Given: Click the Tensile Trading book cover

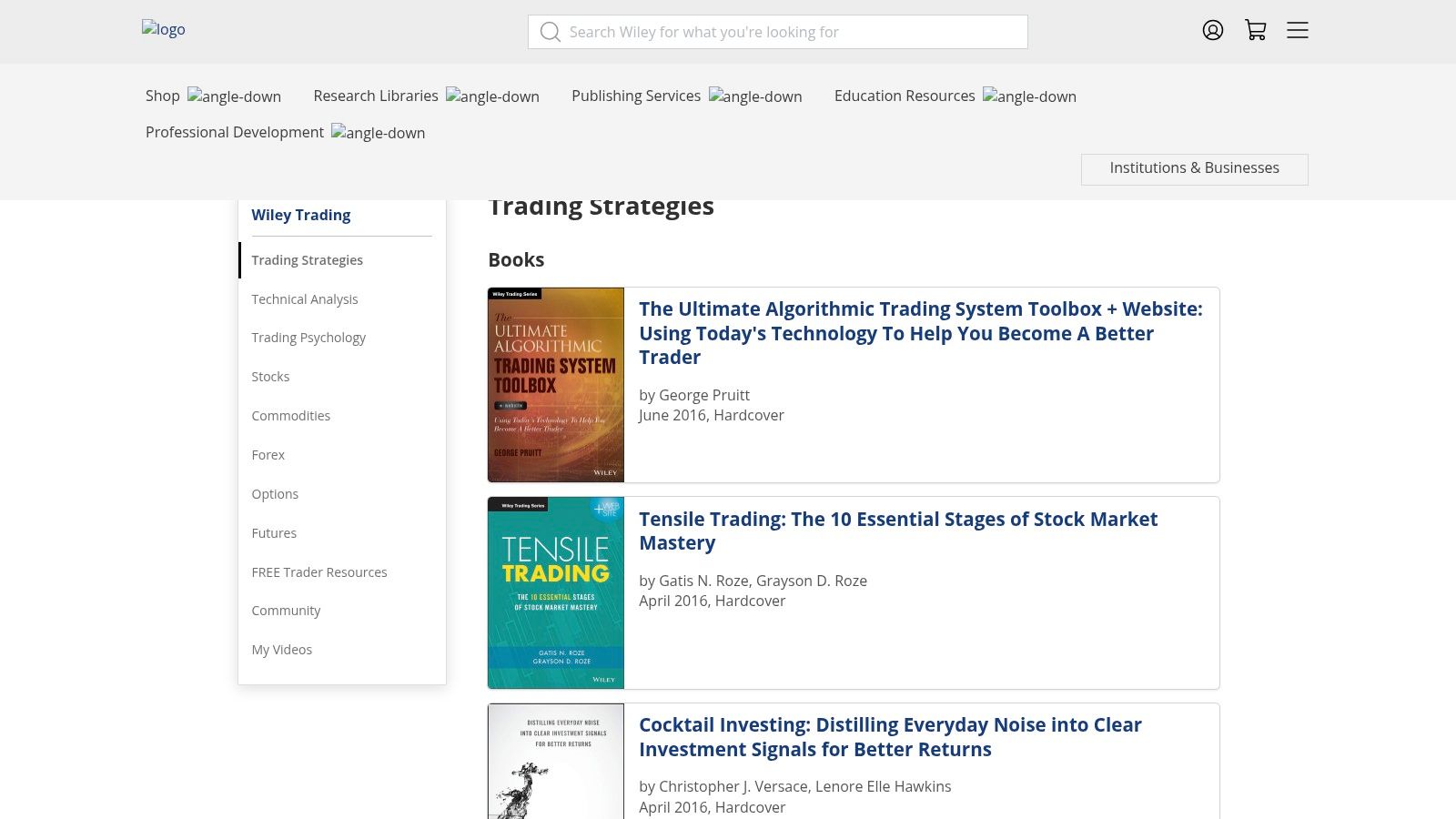Looking at the screenshot, I should [x=556, y=592].
